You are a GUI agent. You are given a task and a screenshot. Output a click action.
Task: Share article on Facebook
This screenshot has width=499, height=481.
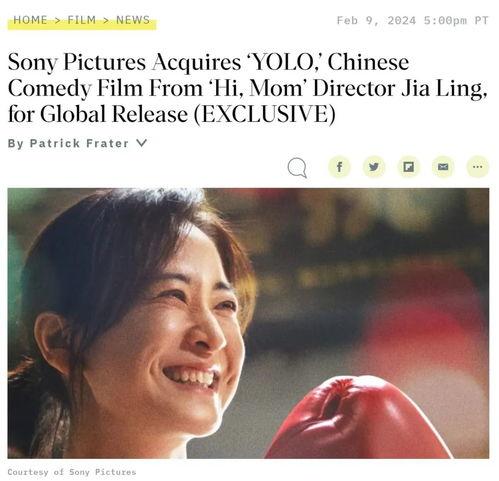pyautogui.click(x=339, y=167)
